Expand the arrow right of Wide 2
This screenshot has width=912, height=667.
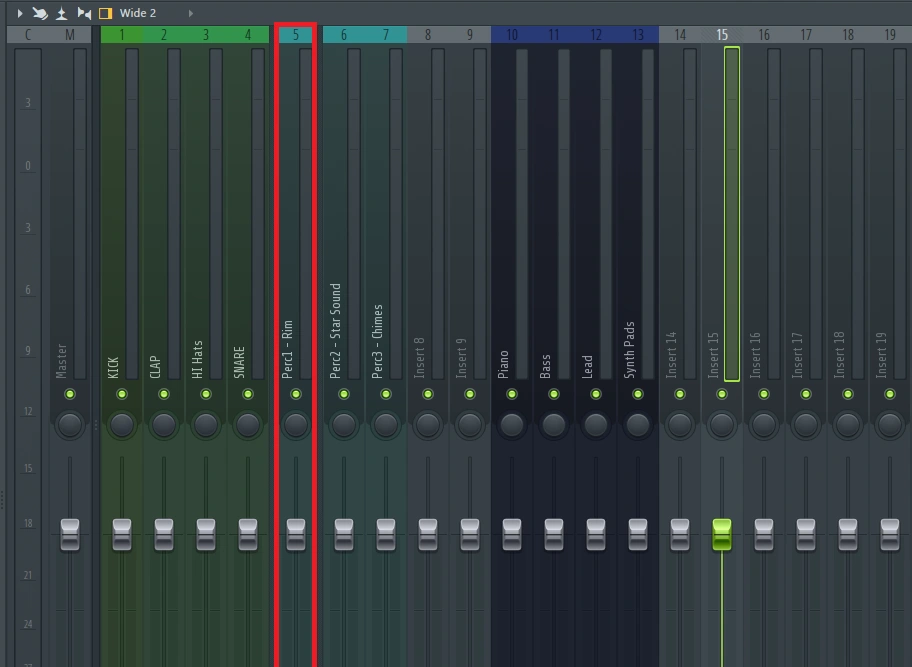(191, 13)
